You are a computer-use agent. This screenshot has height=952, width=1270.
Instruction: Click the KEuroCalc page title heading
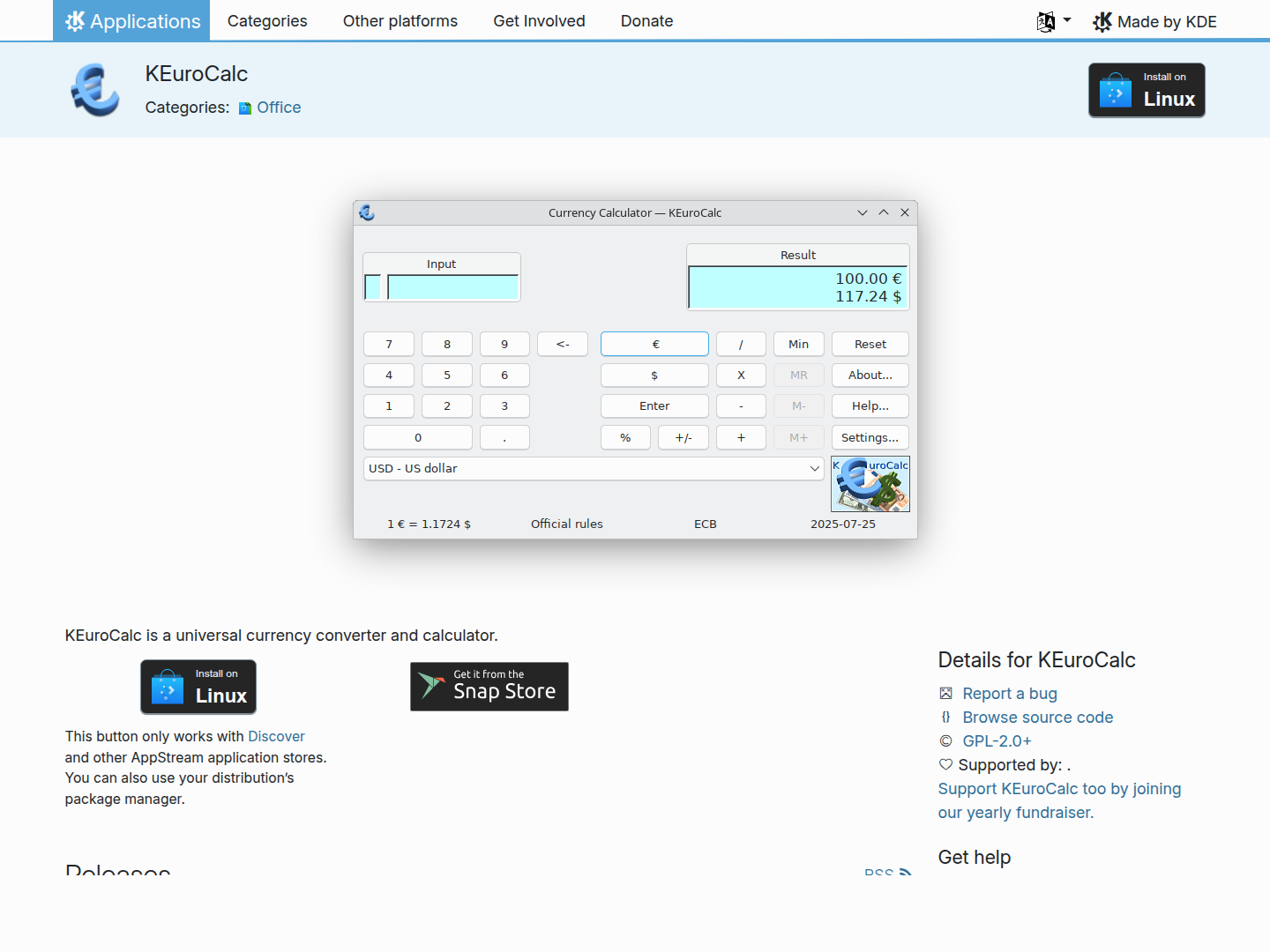tap(197, 74)
